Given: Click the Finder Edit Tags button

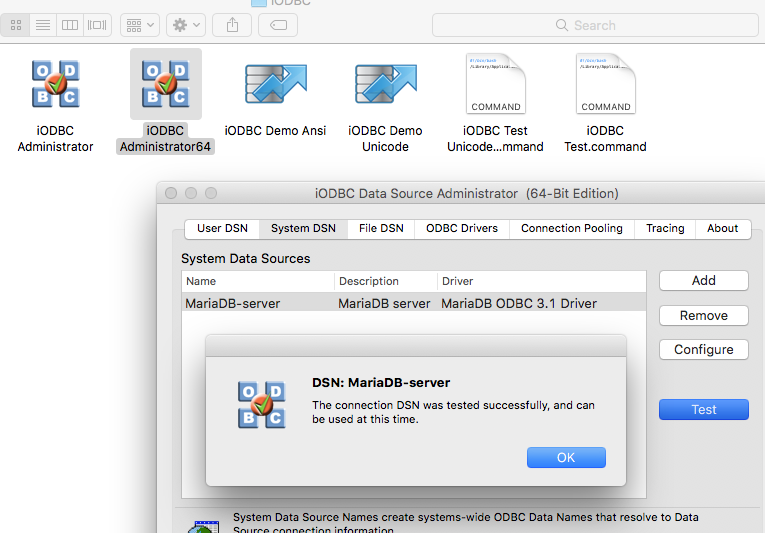Looking at the screenshot, I should 278,25.
